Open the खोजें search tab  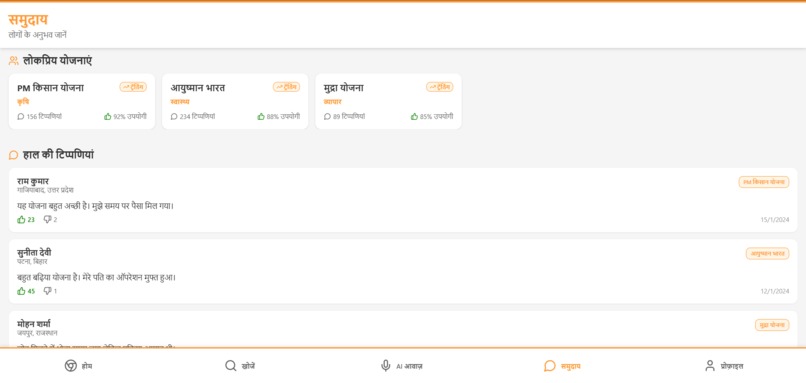240,366
